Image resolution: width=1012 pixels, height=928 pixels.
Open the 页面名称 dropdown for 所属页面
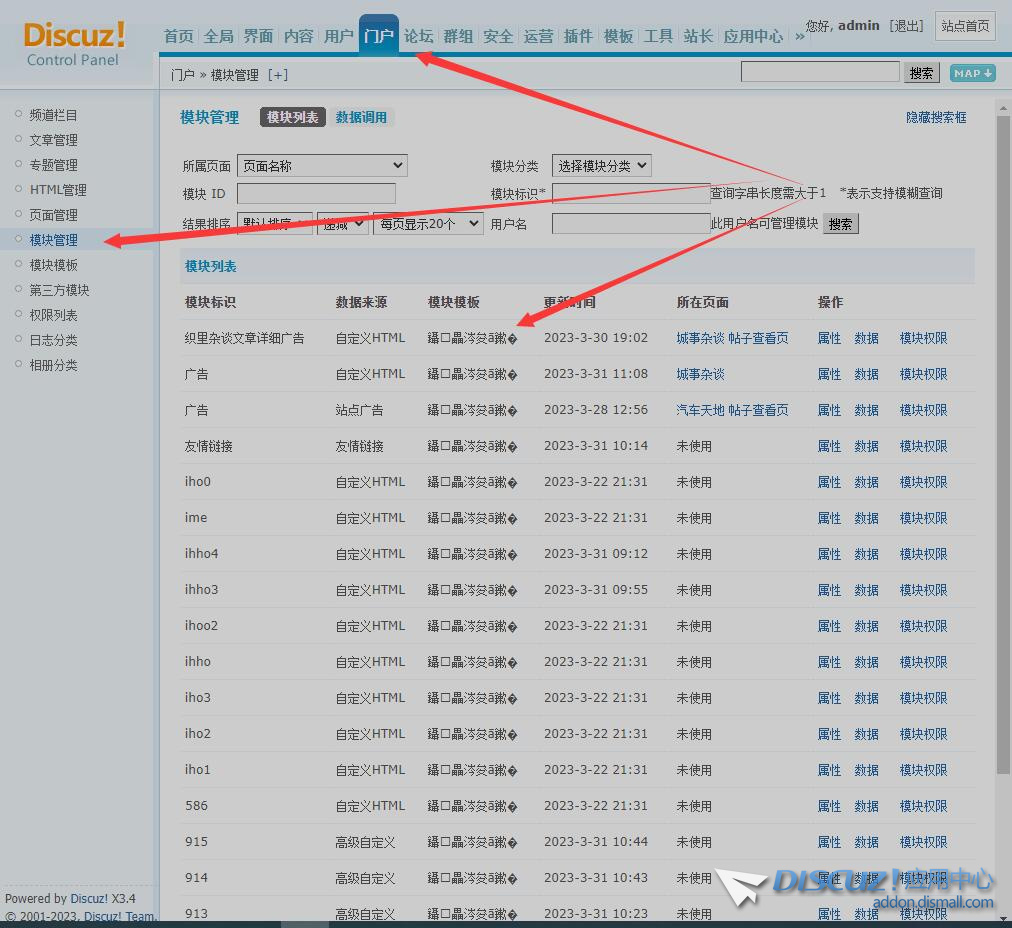322,166
